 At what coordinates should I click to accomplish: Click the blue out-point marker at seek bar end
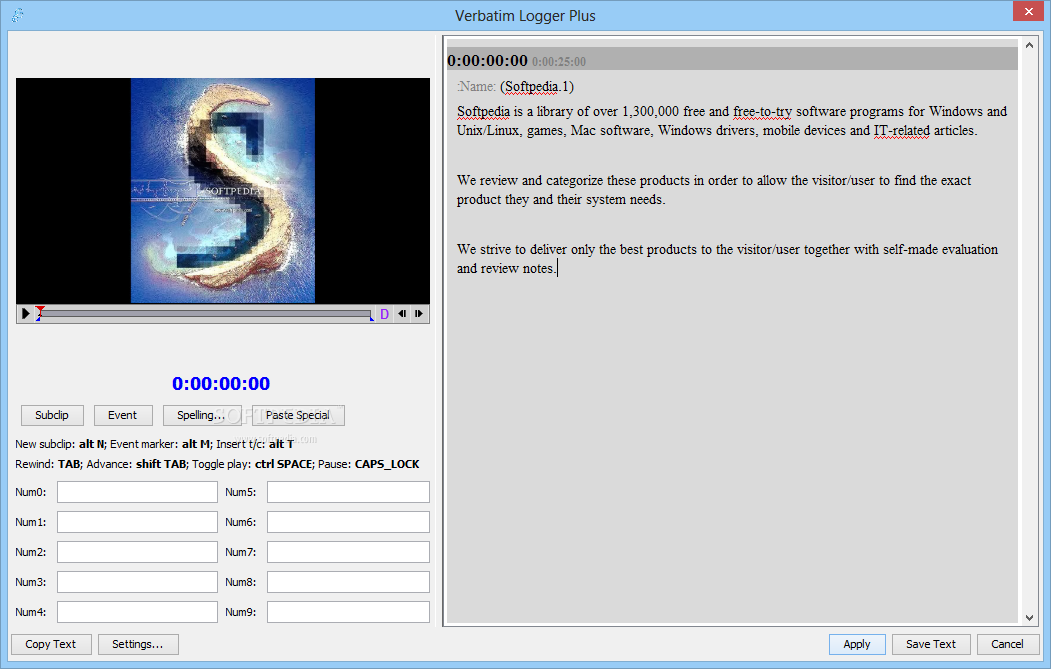click(x=371, y=319)
